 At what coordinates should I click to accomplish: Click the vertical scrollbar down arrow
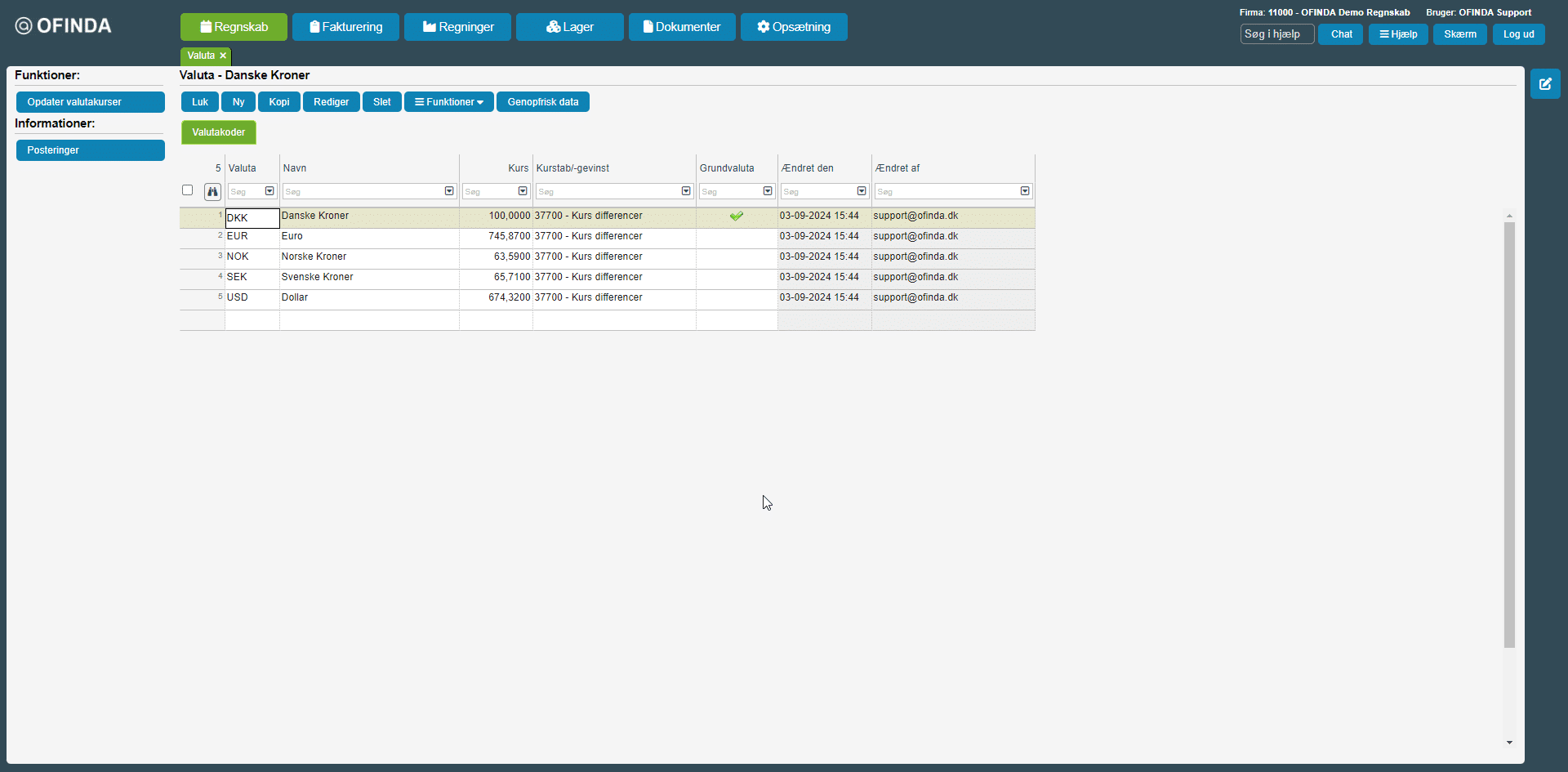[1509, 743]
